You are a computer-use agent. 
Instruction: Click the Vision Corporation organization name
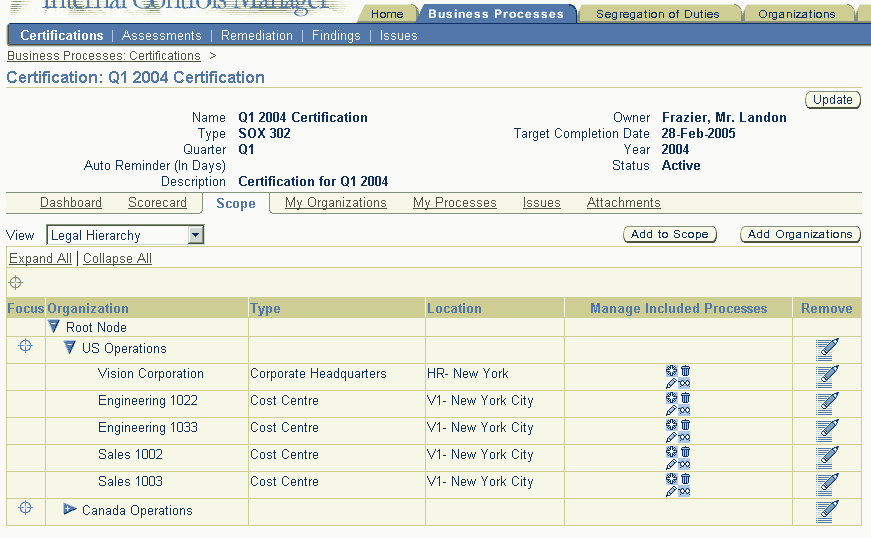(x=151, y=374)
